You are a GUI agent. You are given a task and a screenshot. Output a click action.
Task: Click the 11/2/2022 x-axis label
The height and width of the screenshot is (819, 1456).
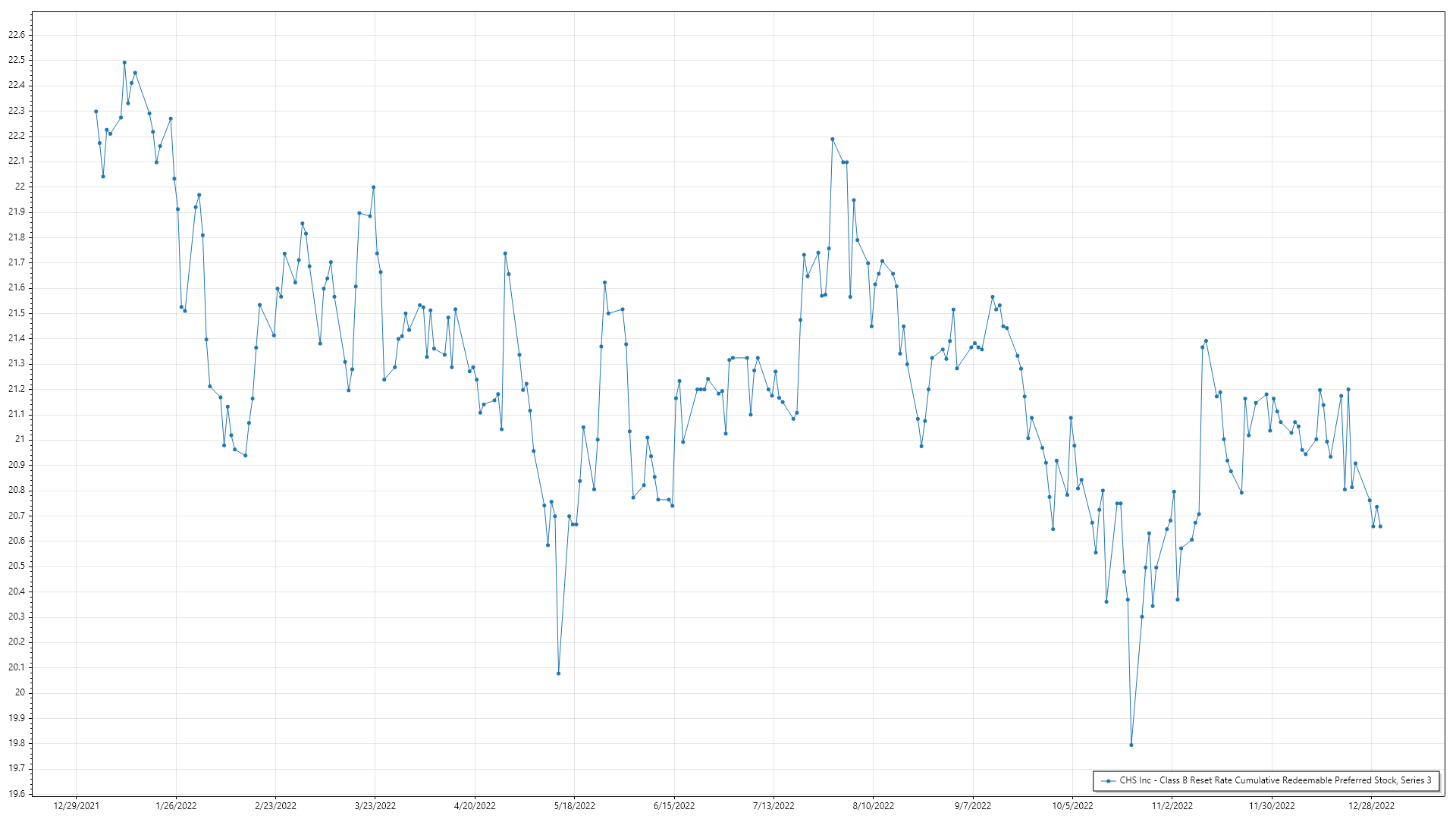[1172, 806]
